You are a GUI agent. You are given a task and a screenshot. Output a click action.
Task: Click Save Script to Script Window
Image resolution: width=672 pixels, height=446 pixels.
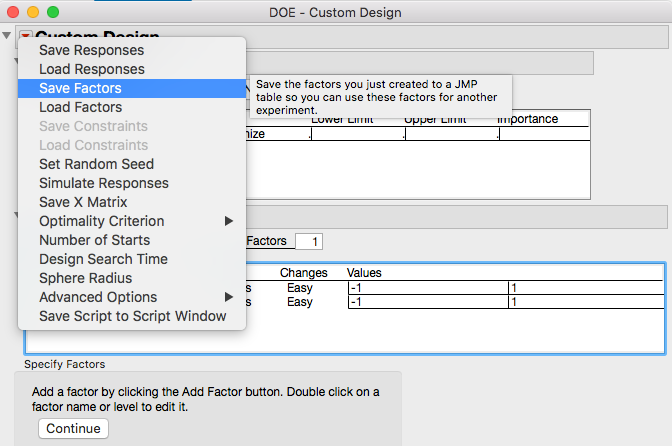132,316
